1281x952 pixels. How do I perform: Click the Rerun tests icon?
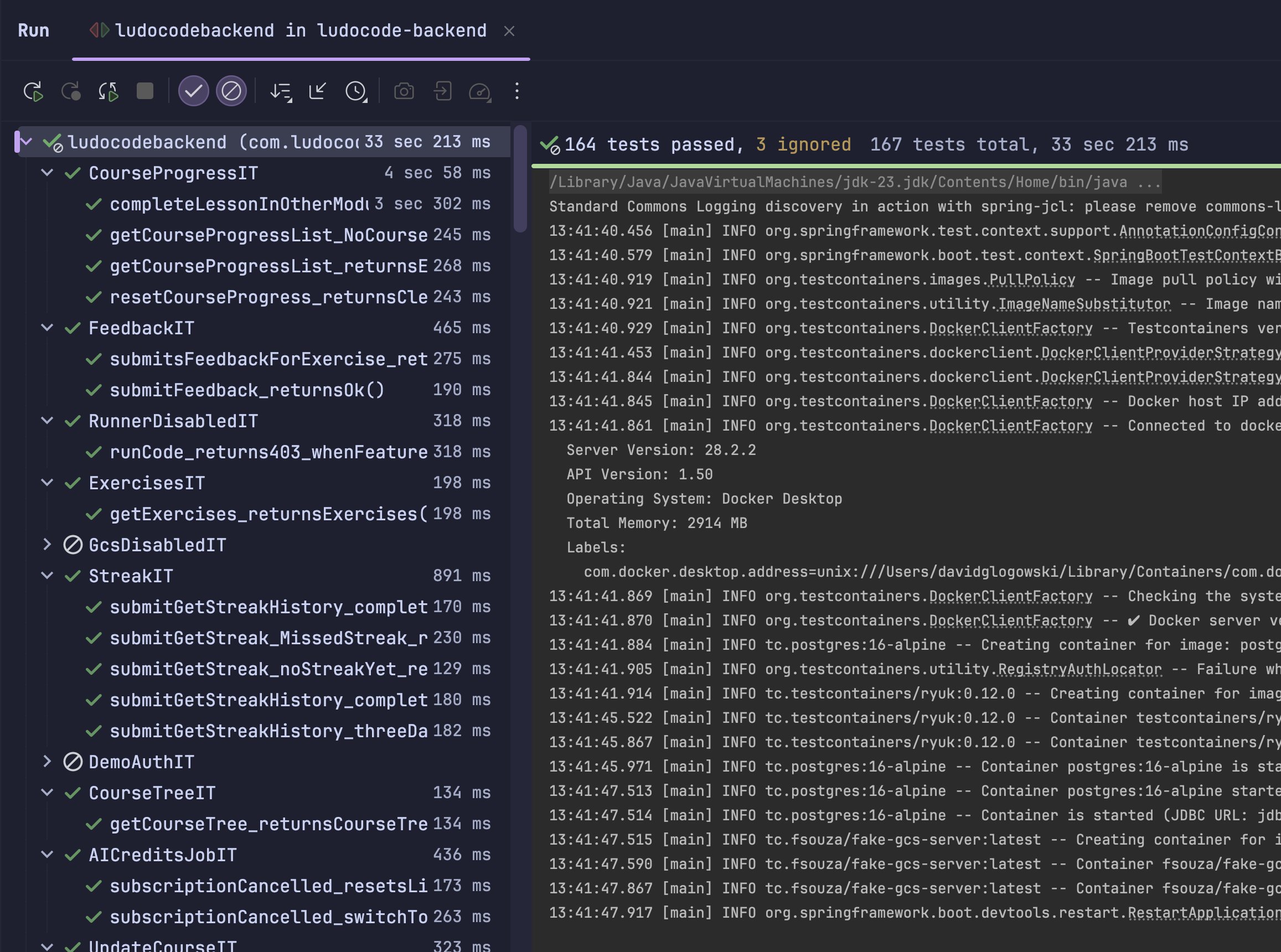33,91
